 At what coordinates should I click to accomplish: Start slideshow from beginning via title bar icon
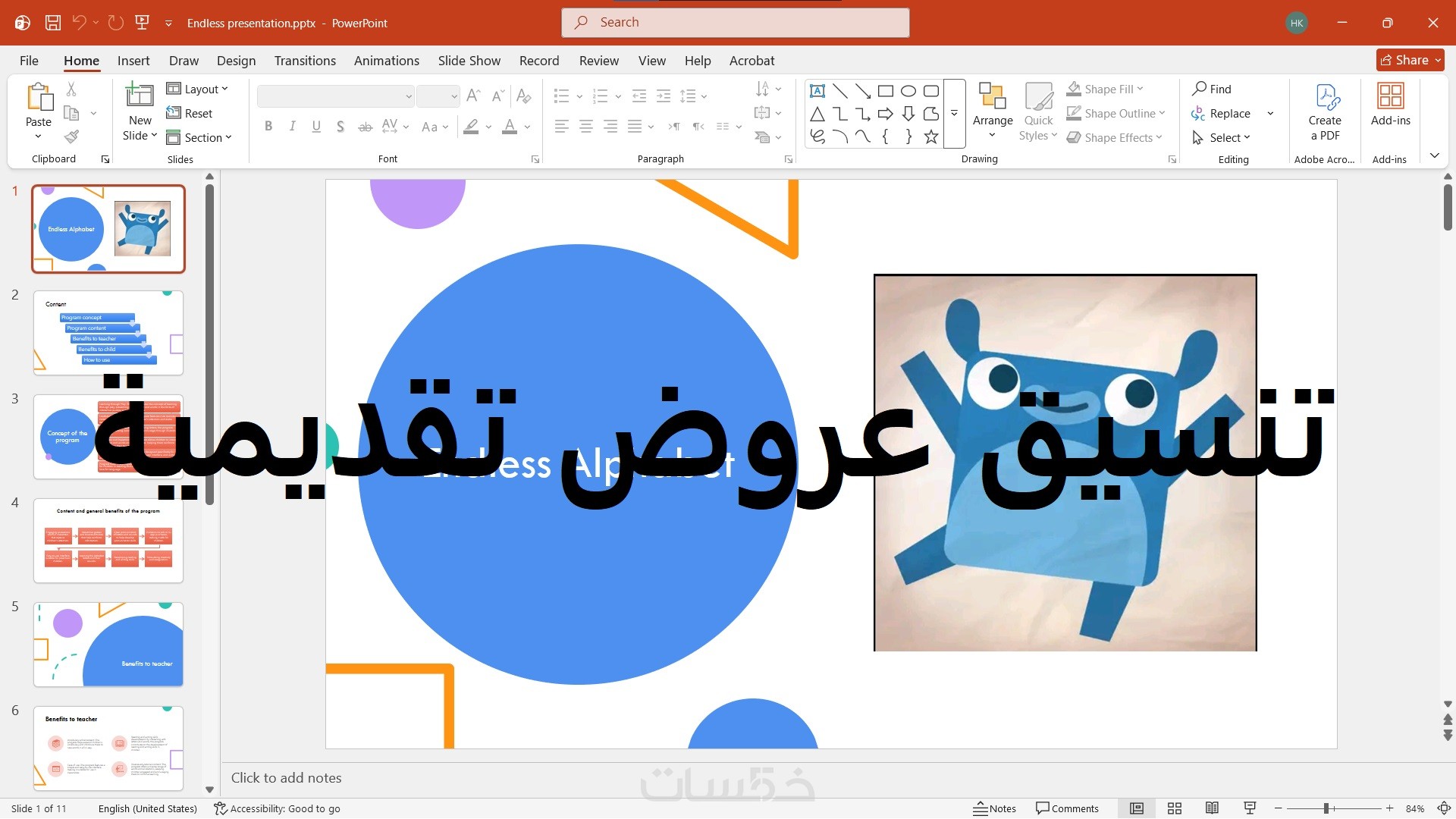(142, 23)
